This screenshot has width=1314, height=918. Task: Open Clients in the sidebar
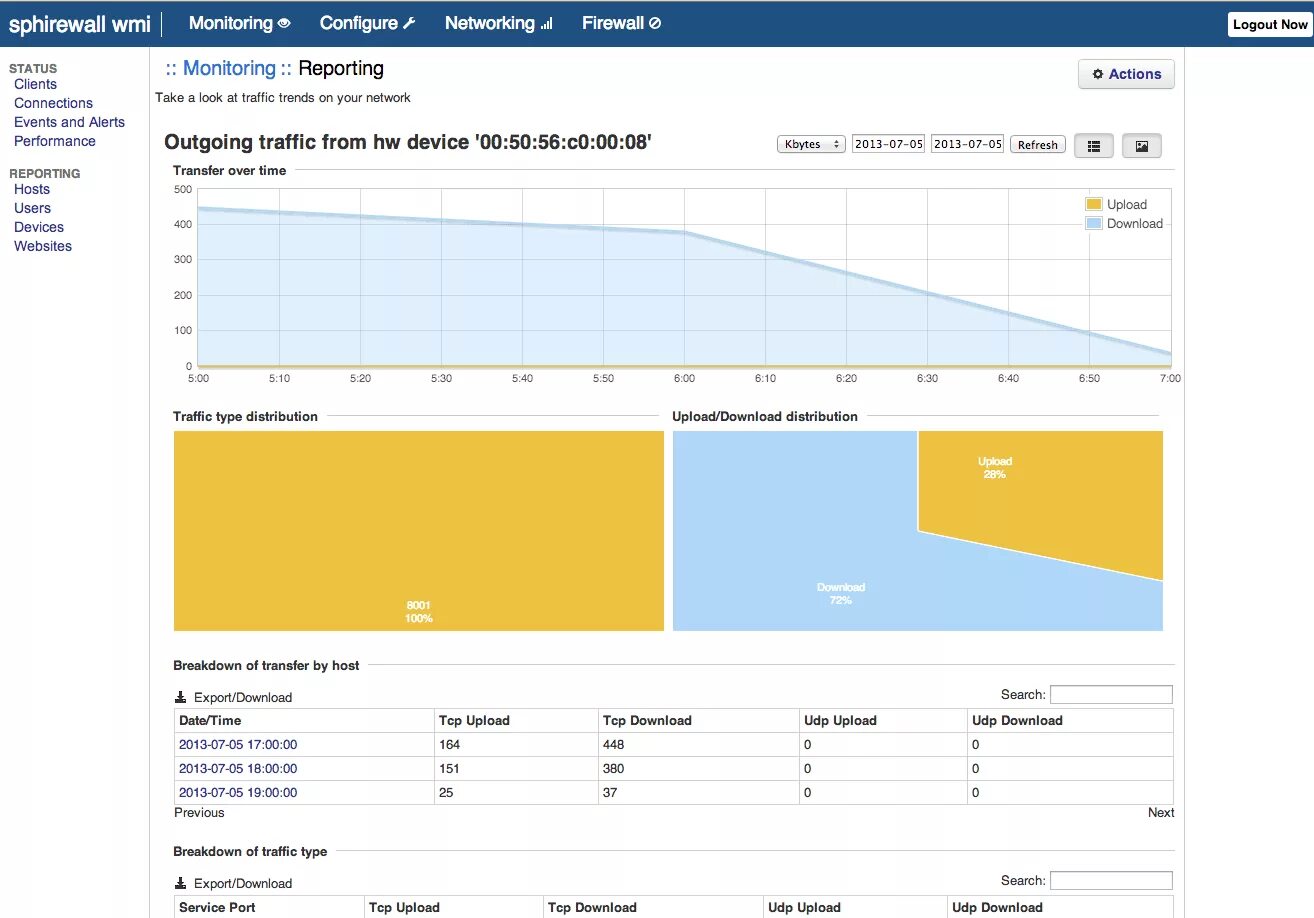coord(35,84)
